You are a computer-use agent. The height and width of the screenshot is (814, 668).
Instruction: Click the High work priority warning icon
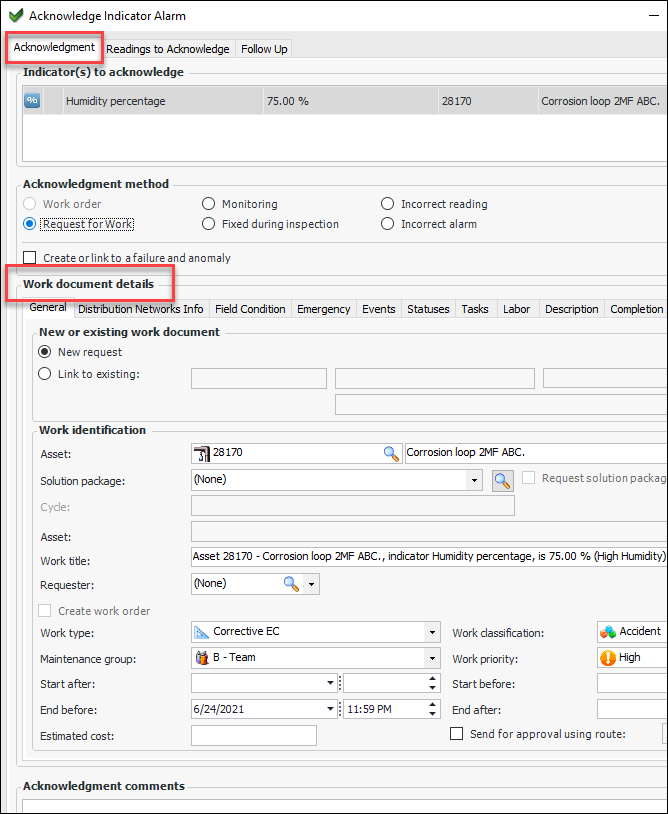point(607,658)
